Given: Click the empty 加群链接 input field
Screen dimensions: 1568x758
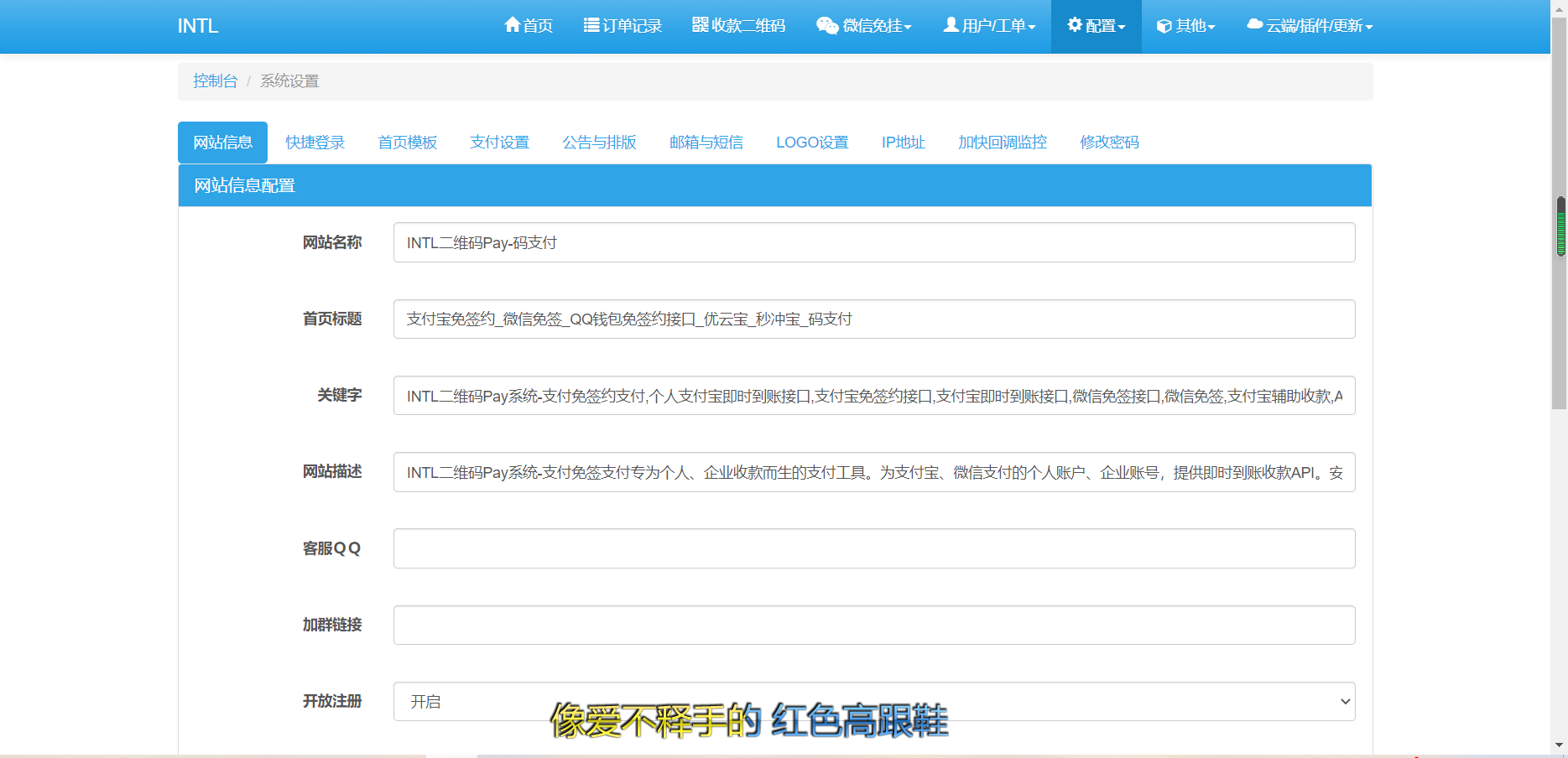Looking at the screenshot, I should (874, 625).
